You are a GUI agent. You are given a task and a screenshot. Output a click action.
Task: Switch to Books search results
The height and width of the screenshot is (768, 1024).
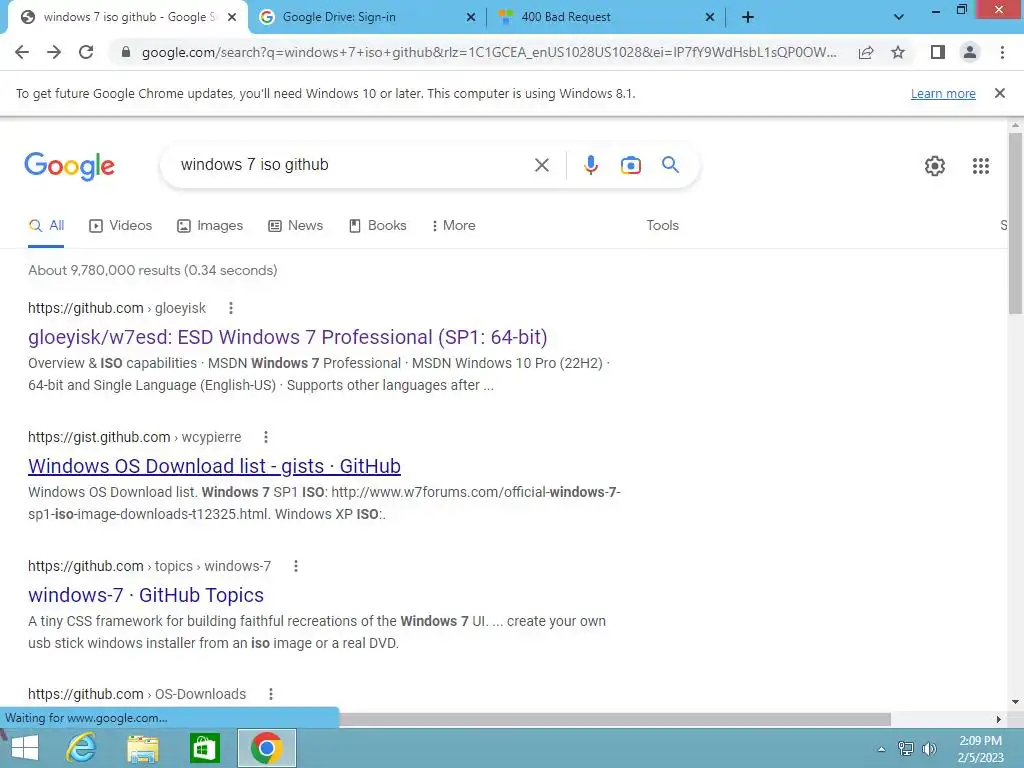pos(377,225)
